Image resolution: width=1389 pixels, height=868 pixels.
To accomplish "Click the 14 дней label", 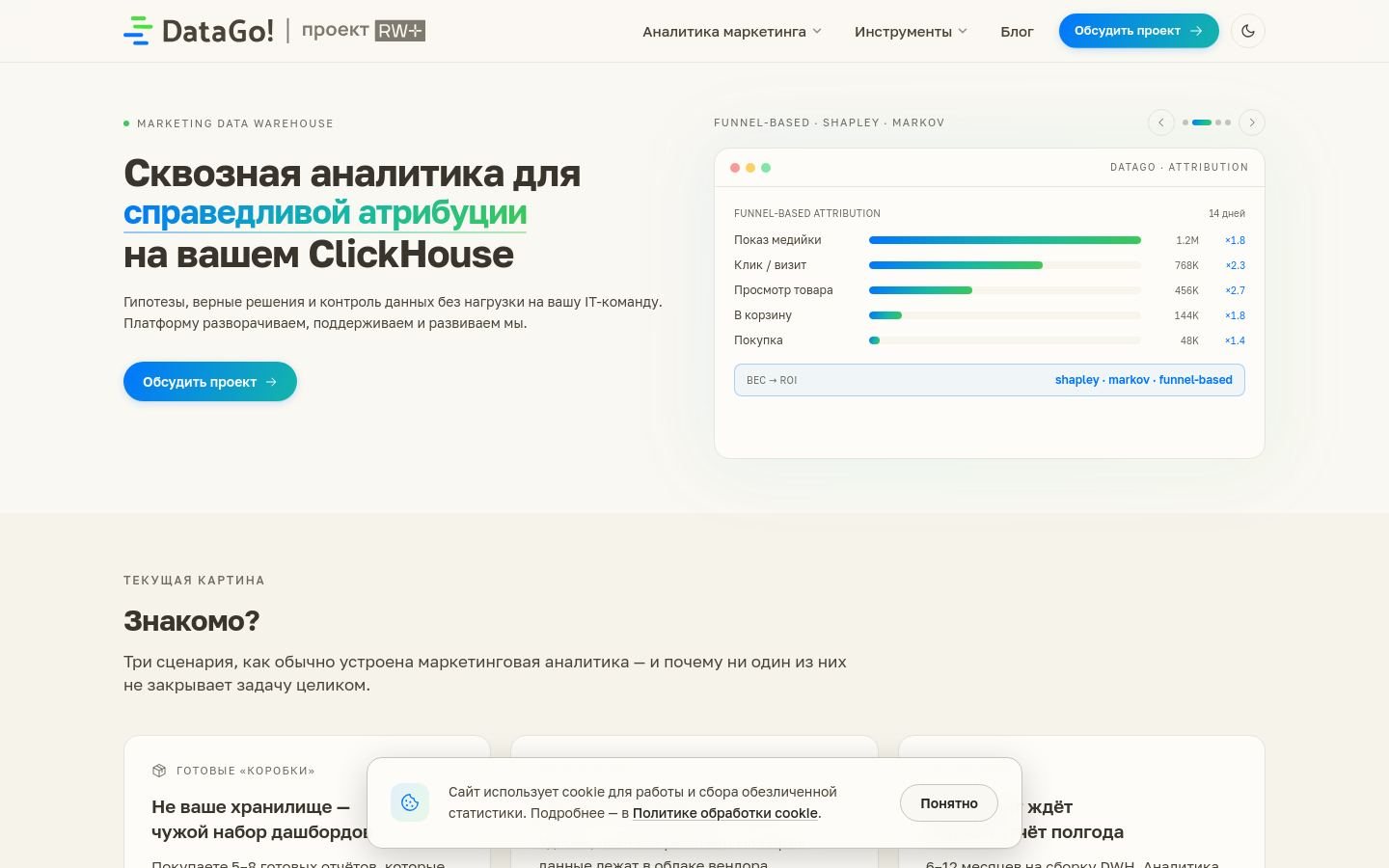I will coord(1227,213).
